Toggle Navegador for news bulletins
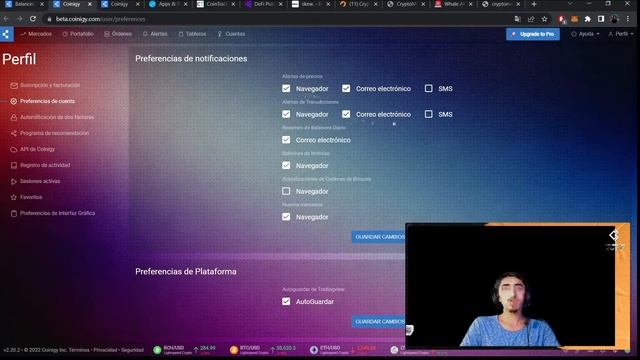Screen dimensions: 640x360 coord(286,166)
